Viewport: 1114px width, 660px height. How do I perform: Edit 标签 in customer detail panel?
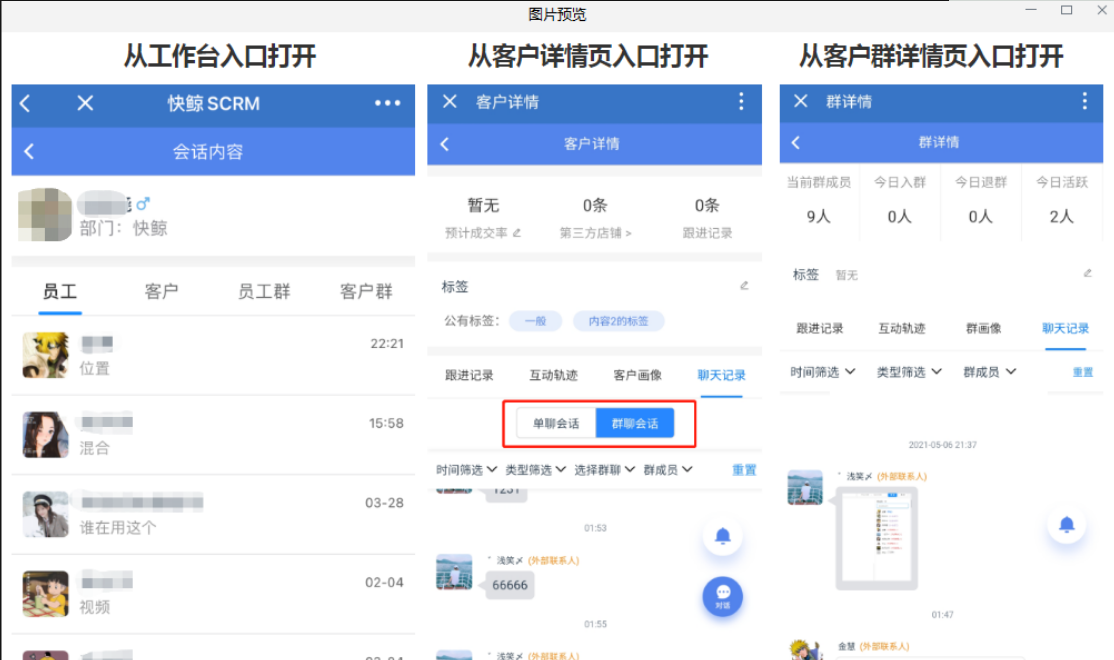pyautogui.click(x=744, y=286)
